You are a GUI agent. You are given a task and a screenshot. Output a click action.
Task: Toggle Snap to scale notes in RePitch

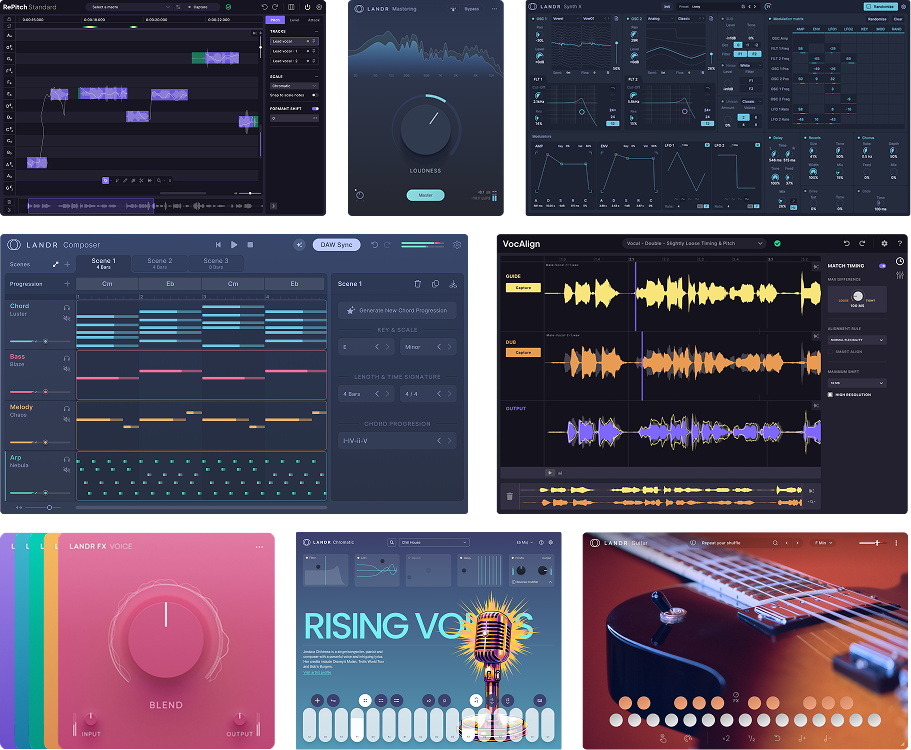pyautogui.click(x=315, y=95)
